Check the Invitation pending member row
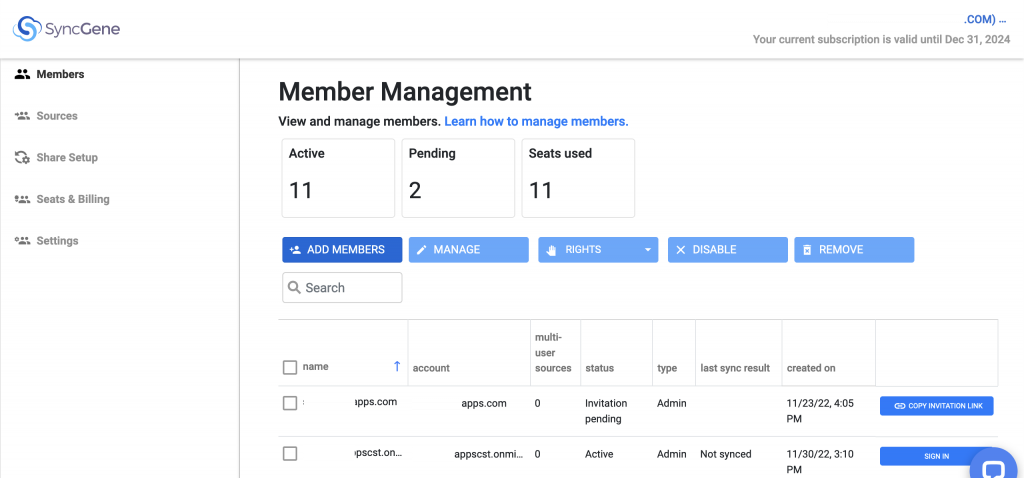1024x478 pixels. [290, 403]
